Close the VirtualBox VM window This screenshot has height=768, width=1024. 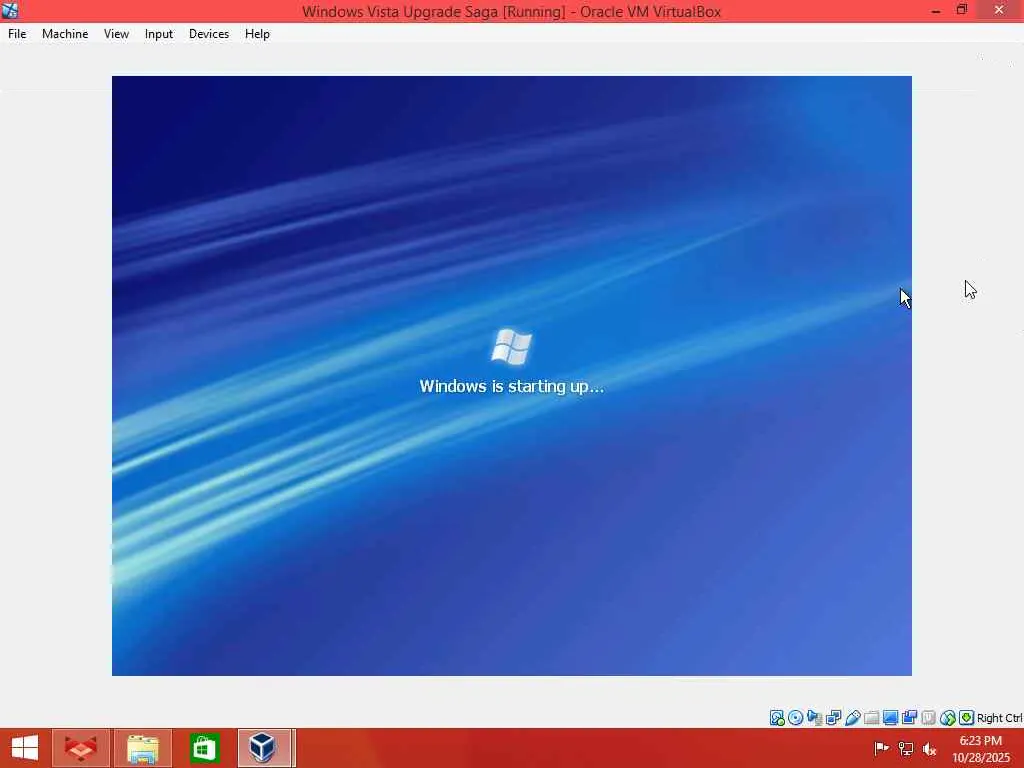(999, 10)
